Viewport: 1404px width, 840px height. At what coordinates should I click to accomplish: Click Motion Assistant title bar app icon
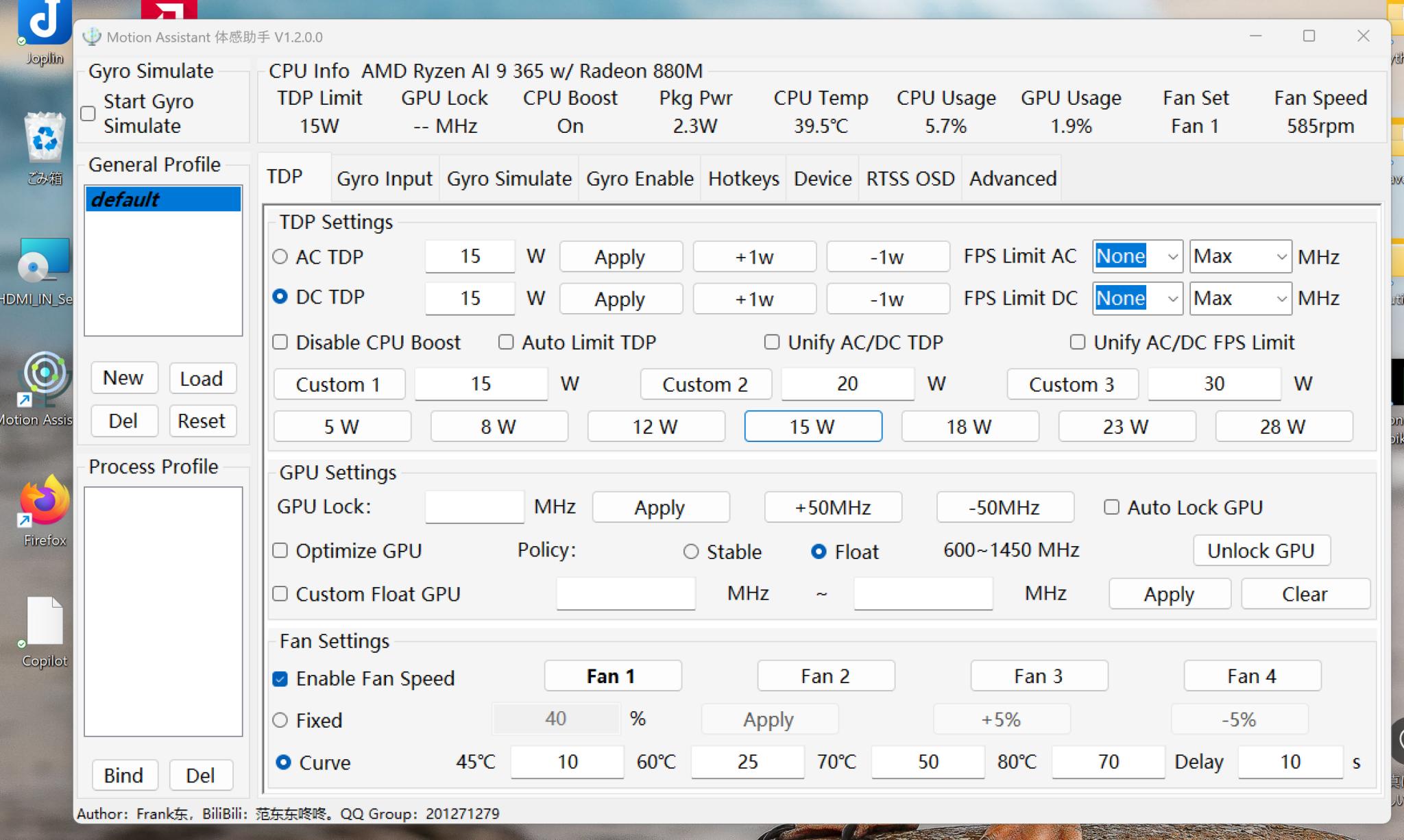91,36
